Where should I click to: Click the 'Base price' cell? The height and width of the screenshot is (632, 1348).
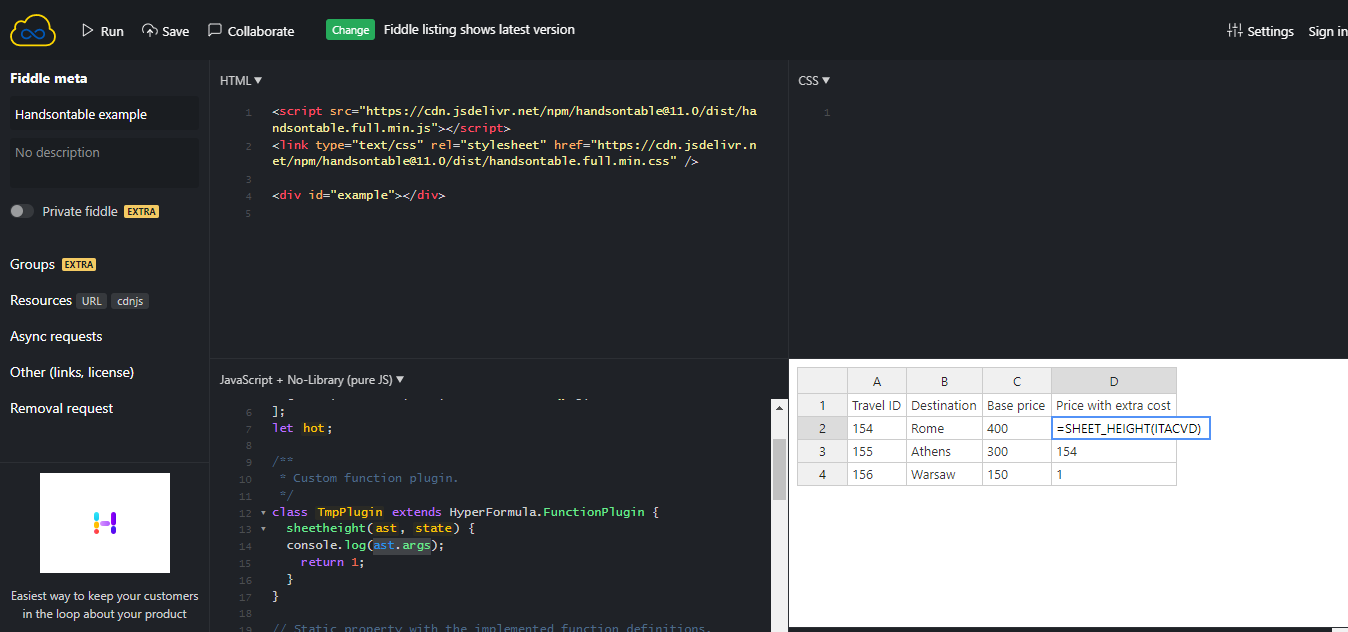tap(1017, 405)
